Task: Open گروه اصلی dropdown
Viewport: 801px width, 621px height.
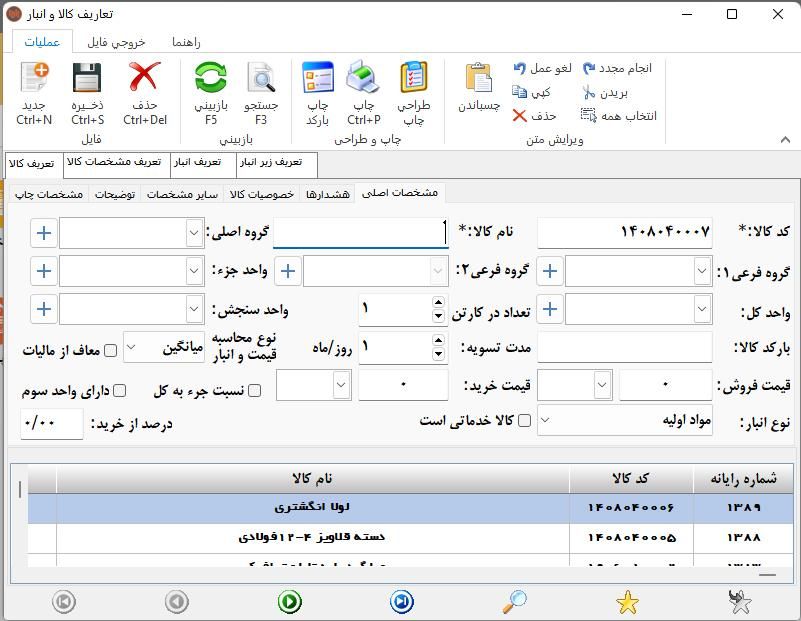Action: [x=194, y=233]
